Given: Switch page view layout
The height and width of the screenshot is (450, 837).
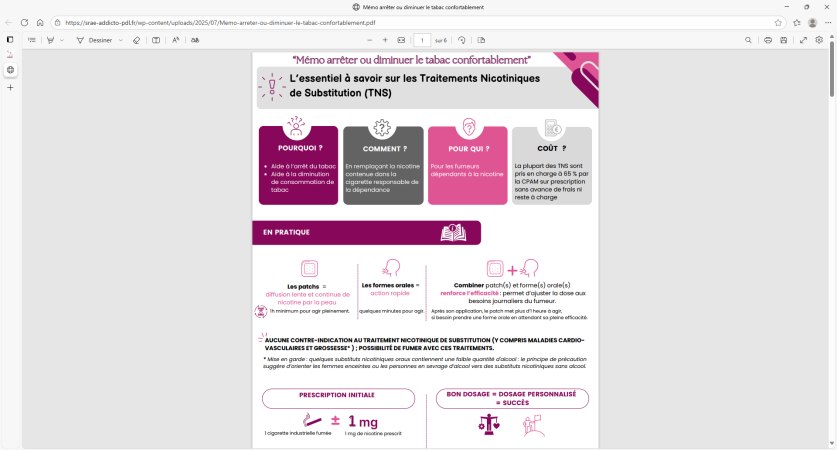Looking at the screenshot, I should [481, 40].
